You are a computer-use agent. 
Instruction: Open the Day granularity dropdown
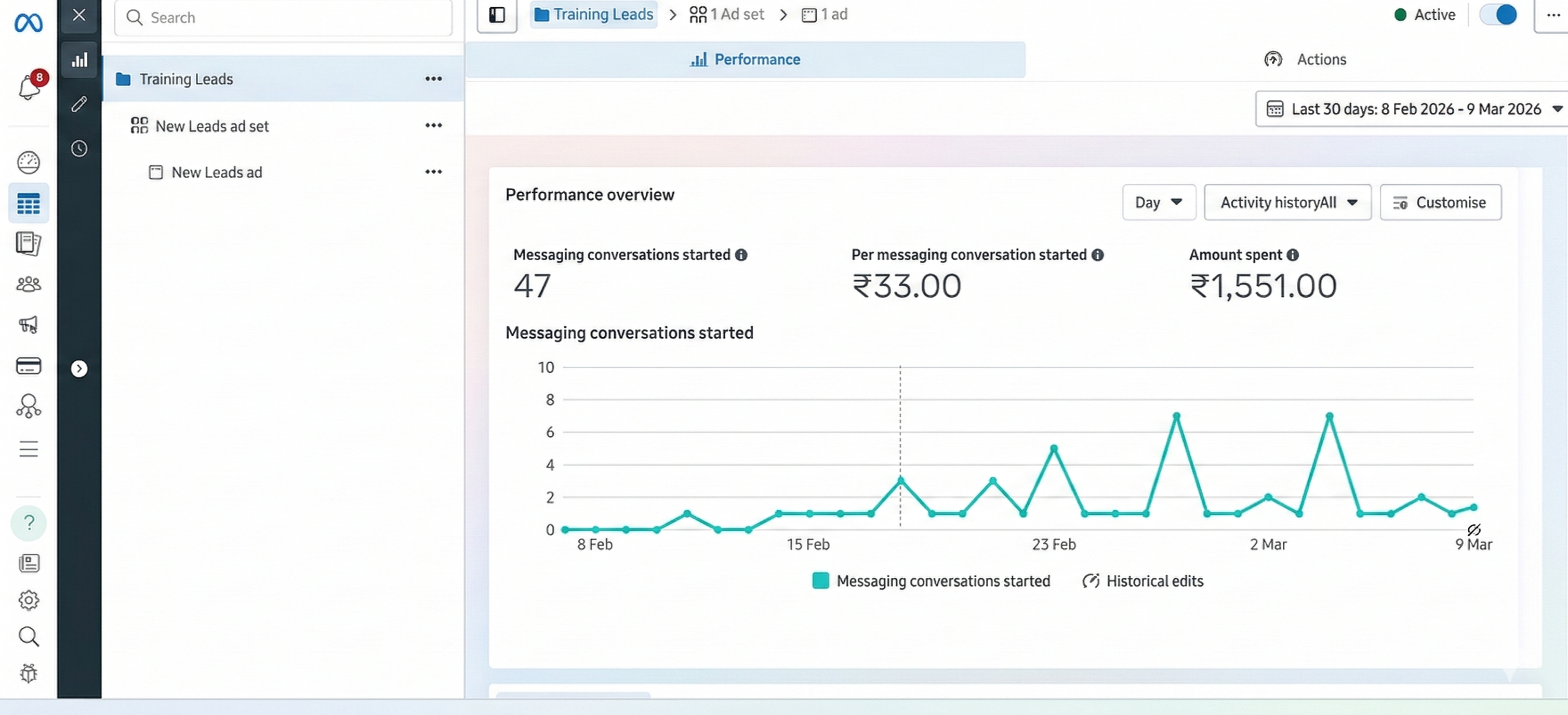point(1159,202)
